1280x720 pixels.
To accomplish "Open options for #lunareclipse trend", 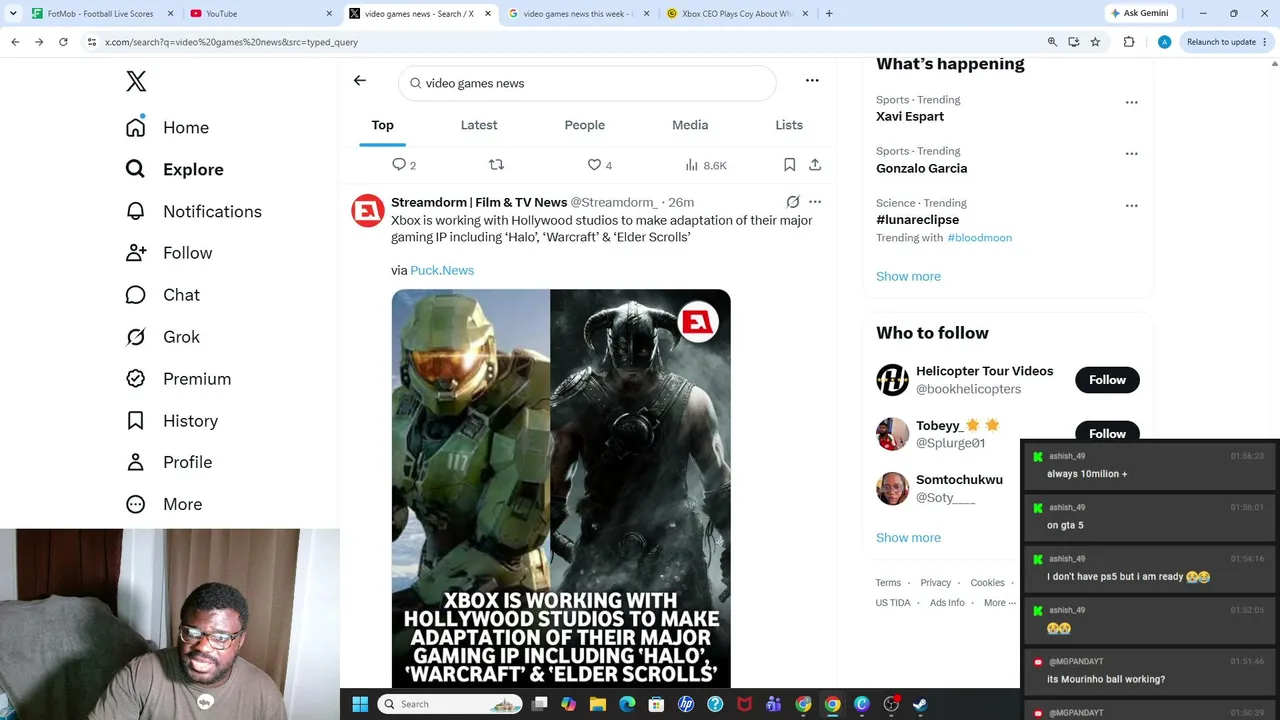I will tap(1131, 206).
